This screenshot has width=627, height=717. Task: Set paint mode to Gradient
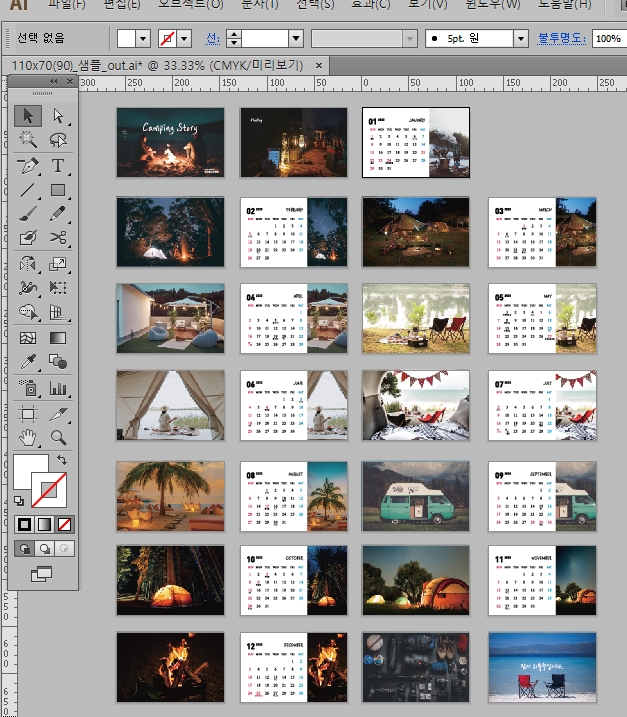(44, 524)
